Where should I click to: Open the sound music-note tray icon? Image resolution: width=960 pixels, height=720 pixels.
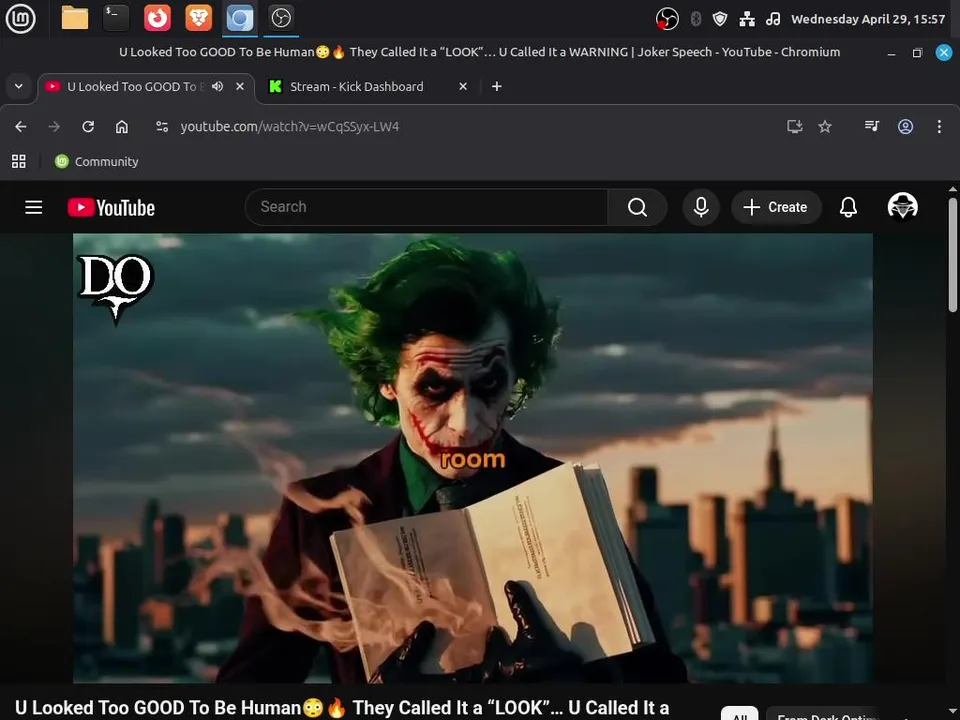773,19
